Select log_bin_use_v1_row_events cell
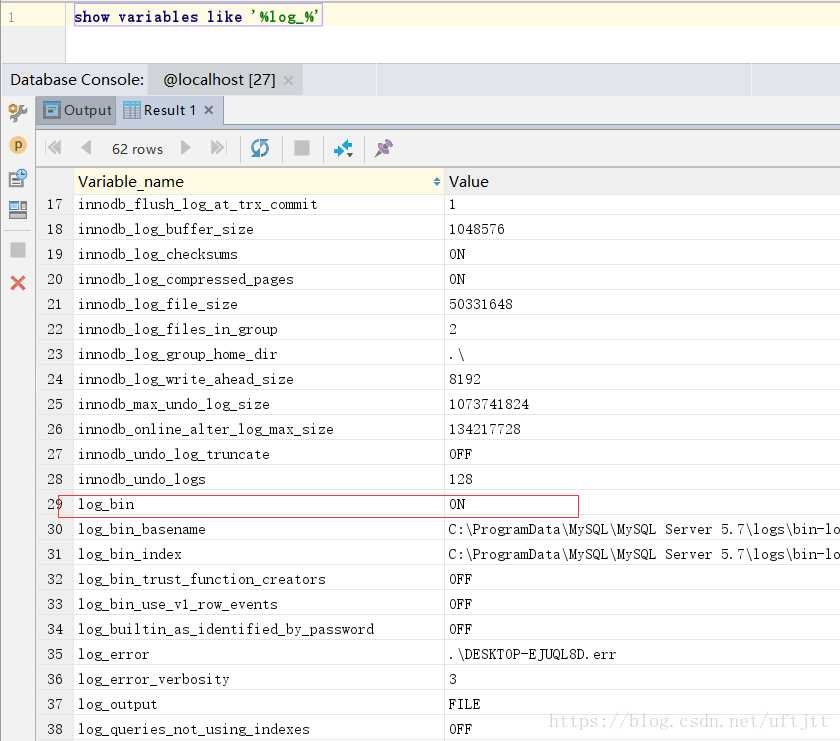This screenshot has height=741, width=840. (x=259, y=604)
